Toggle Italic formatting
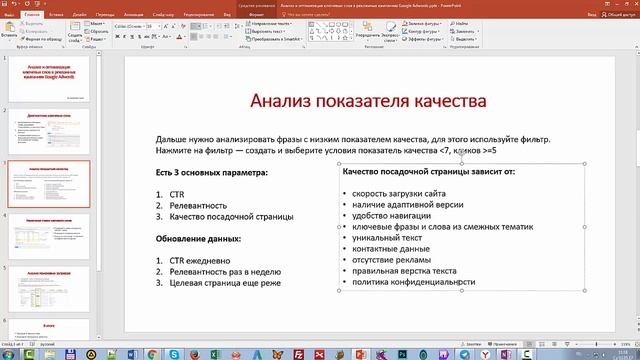 coord(124,37)
